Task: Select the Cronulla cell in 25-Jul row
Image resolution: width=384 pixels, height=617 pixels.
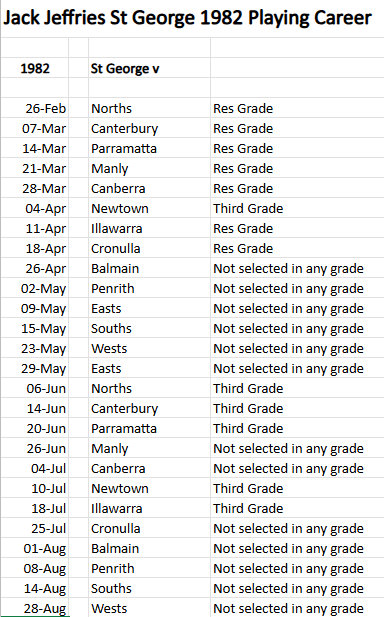Action: click(150, 528)
